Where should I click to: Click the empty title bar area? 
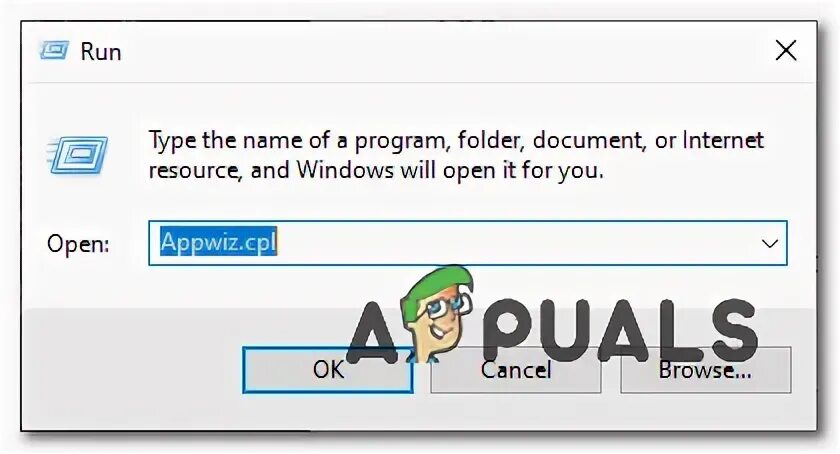tap(445, 51)
